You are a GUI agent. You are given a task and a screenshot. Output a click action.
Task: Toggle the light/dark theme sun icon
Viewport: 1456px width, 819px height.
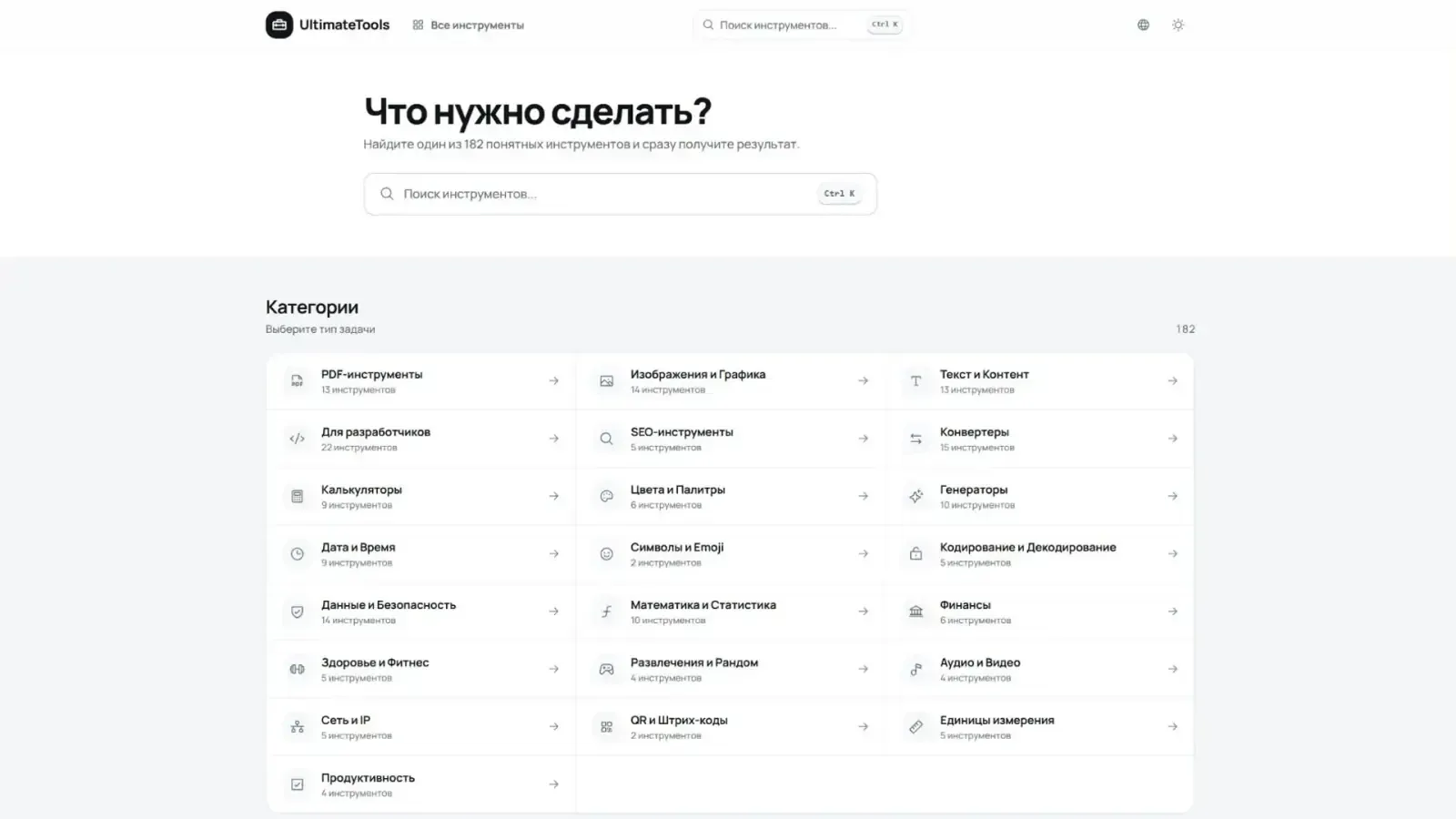pyautogui.click(x=1178, y=25)
